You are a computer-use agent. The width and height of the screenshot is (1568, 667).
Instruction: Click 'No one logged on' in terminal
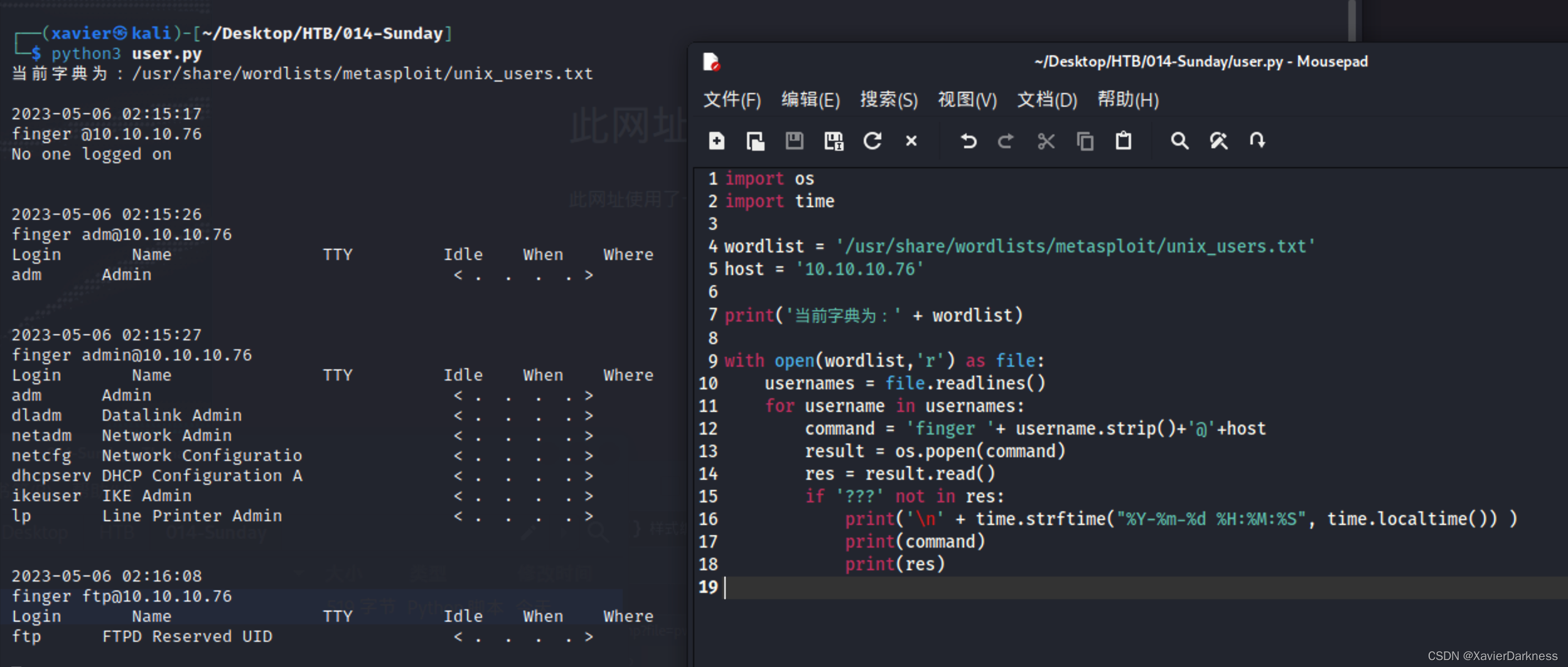coord(91,155)
